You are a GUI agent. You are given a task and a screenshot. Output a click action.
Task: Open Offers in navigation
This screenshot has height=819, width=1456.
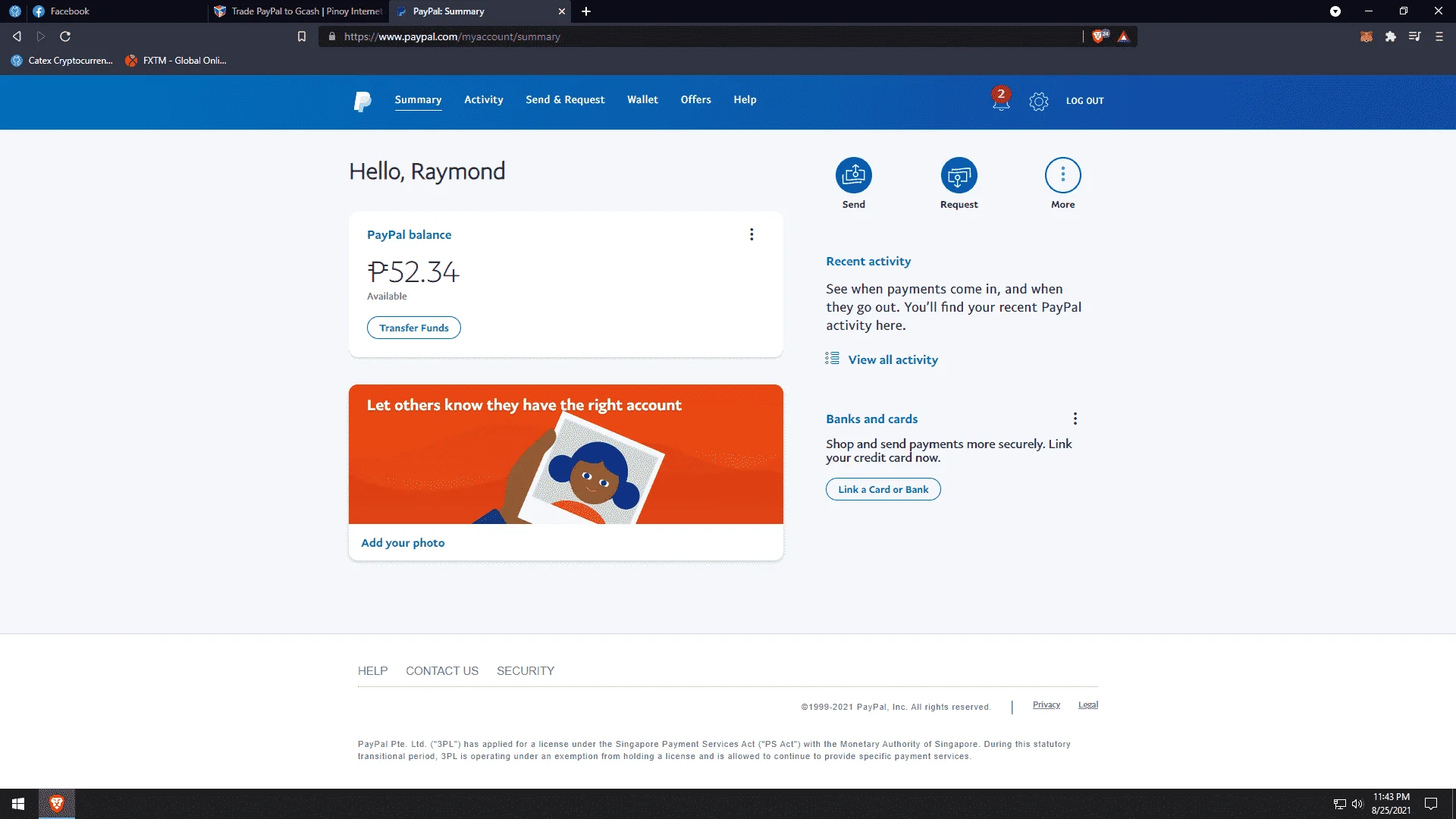(695, 99)
